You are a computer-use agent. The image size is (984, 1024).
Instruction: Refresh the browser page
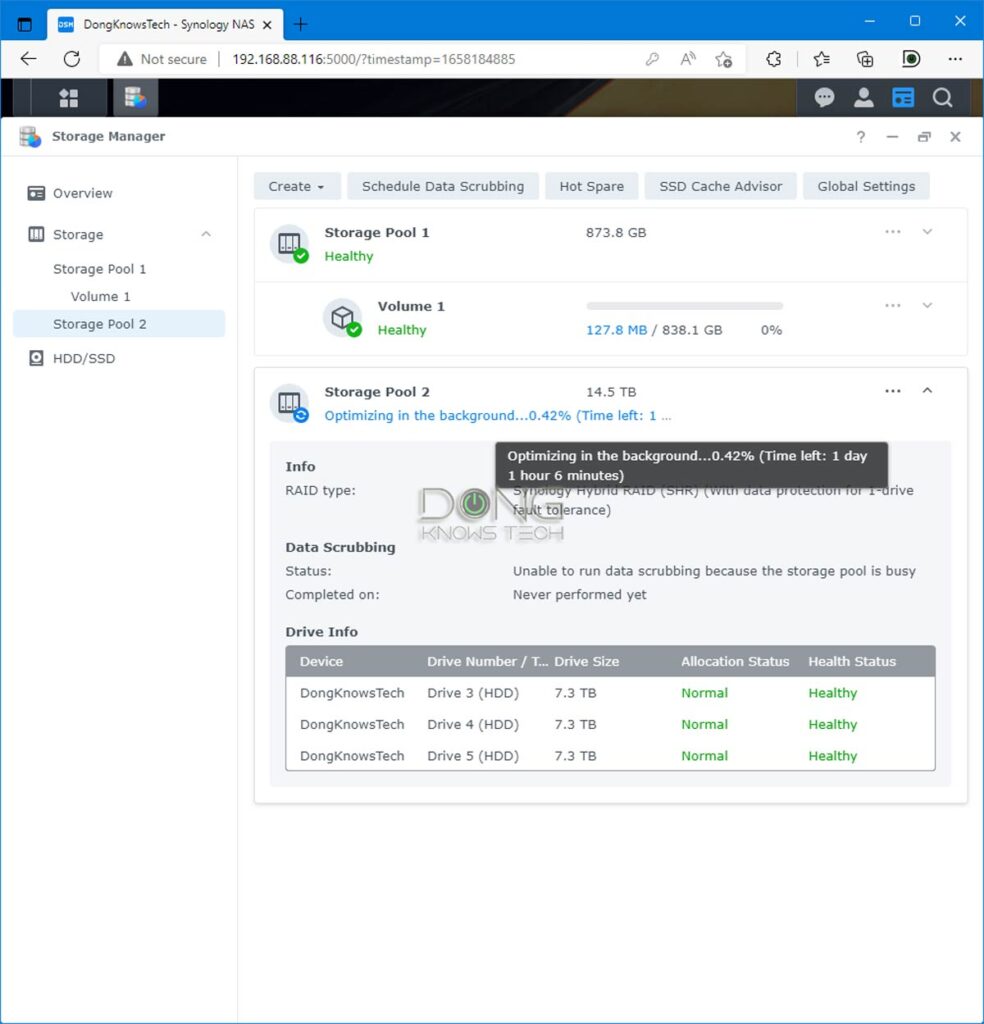point(72,59)
